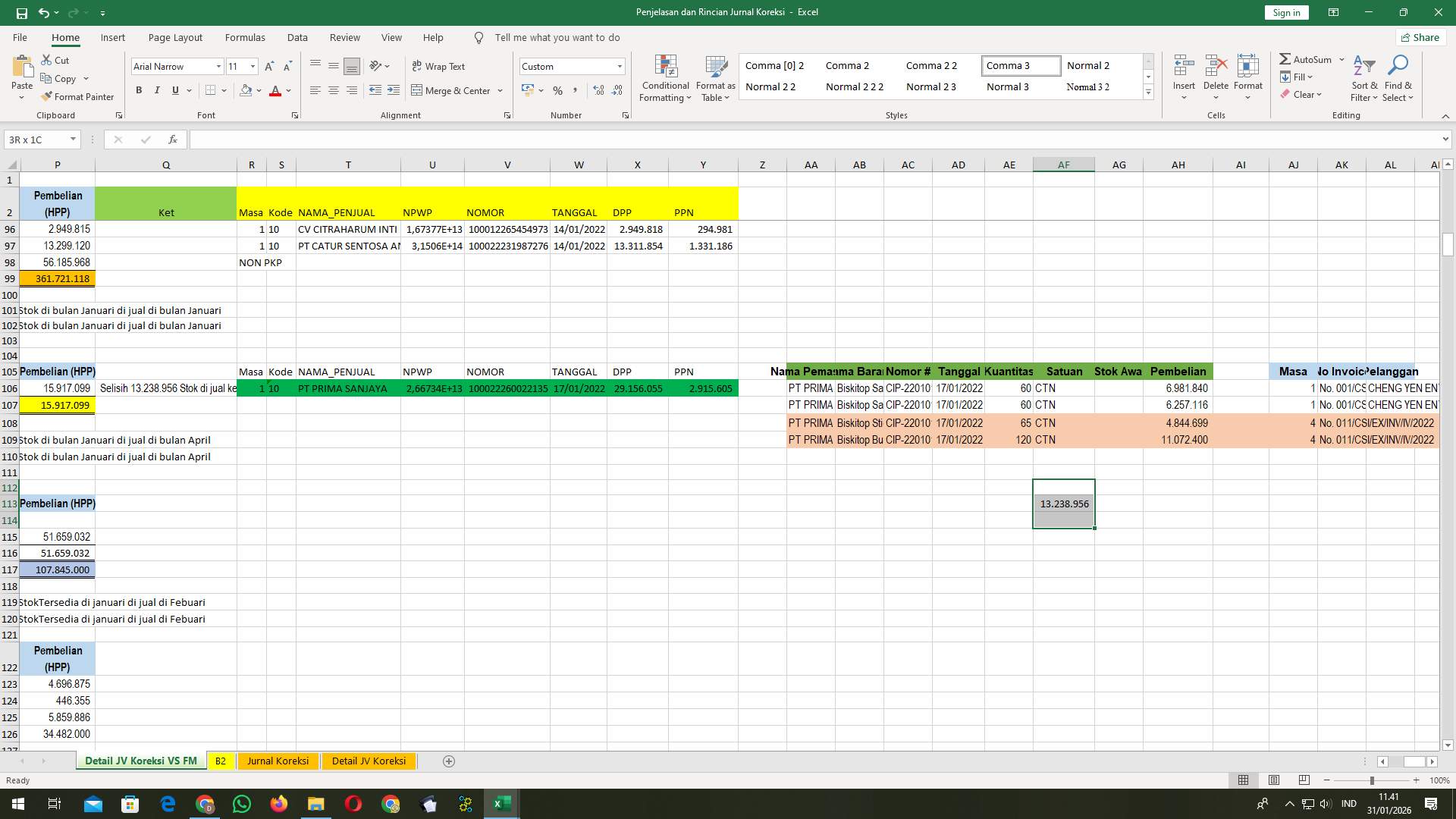Center align the cell contents
The height and width of the screenshot is (819, 1456).
(x=334, y=90)
